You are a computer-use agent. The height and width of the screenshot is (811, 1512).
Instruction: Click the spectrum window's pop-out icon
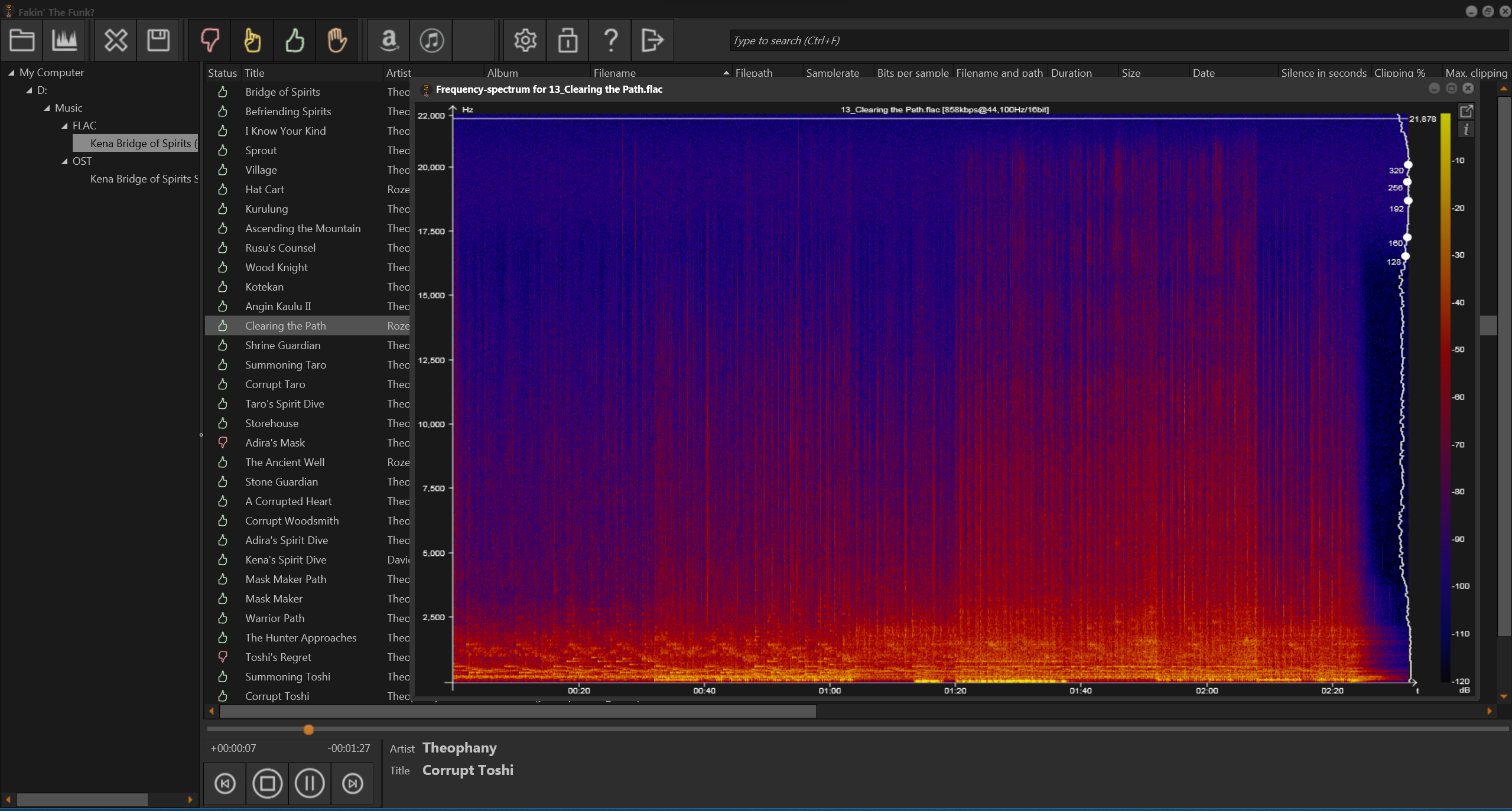(1466, 111)
